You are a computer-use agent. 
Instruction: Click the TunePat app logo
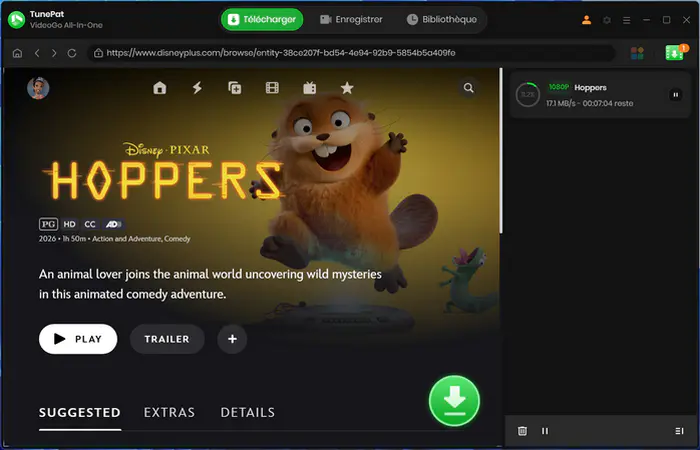click(17, 20)
